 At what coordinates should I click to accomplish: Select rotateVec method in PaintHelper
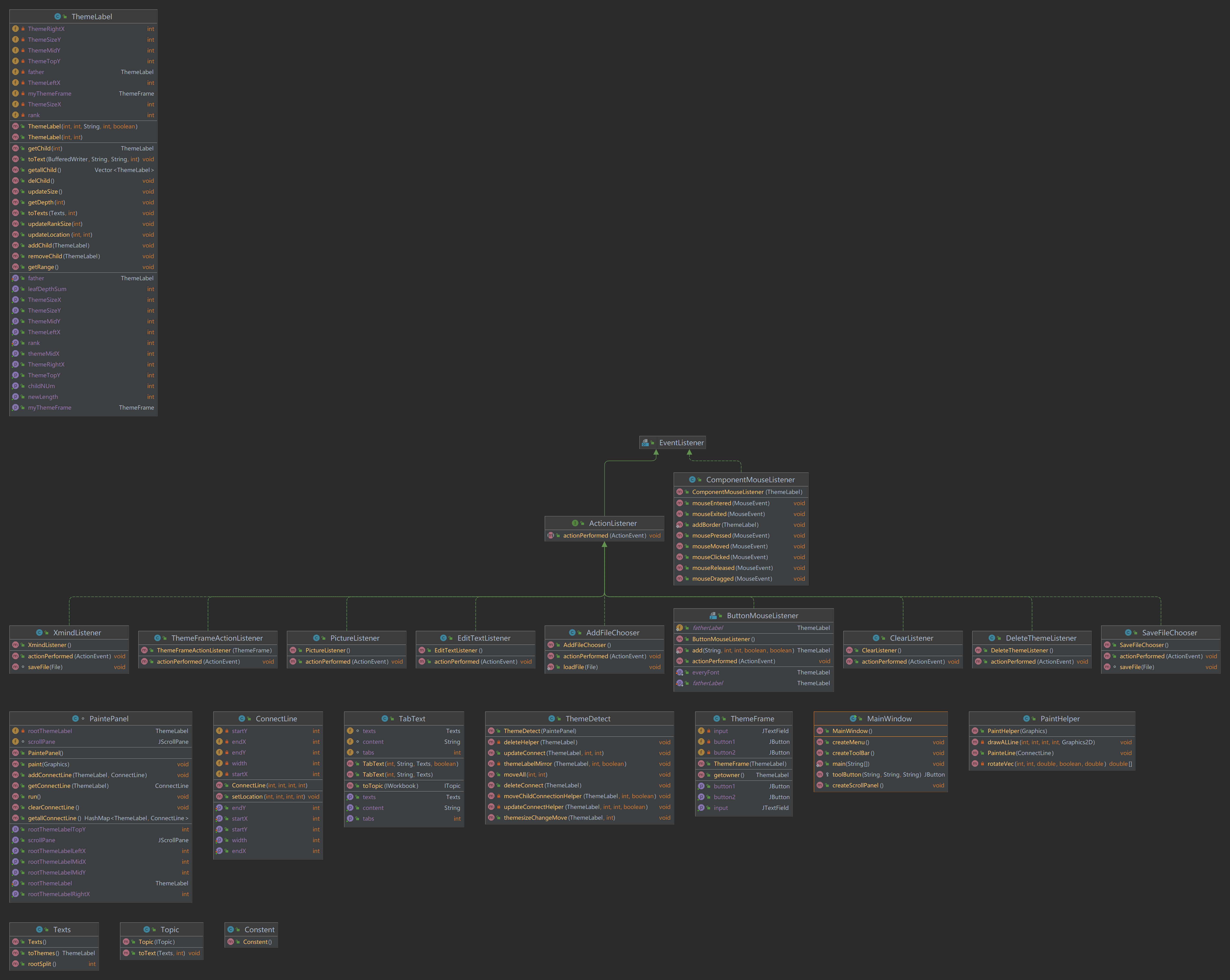tap(1000, 764)
